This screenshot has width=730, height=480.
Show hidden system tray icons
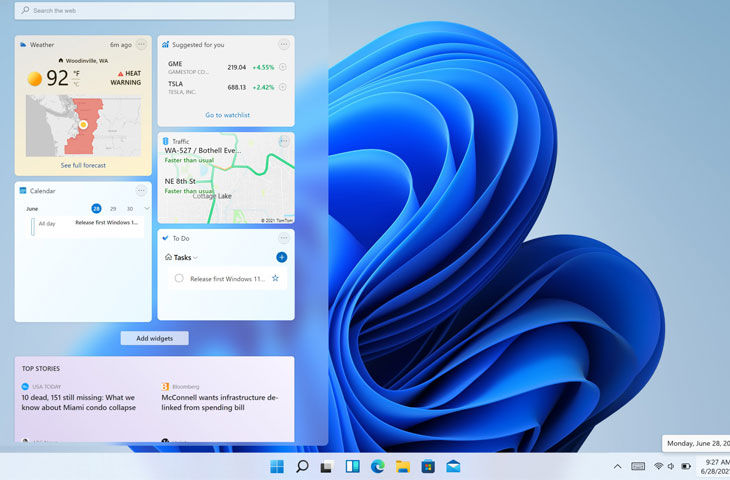617,466
